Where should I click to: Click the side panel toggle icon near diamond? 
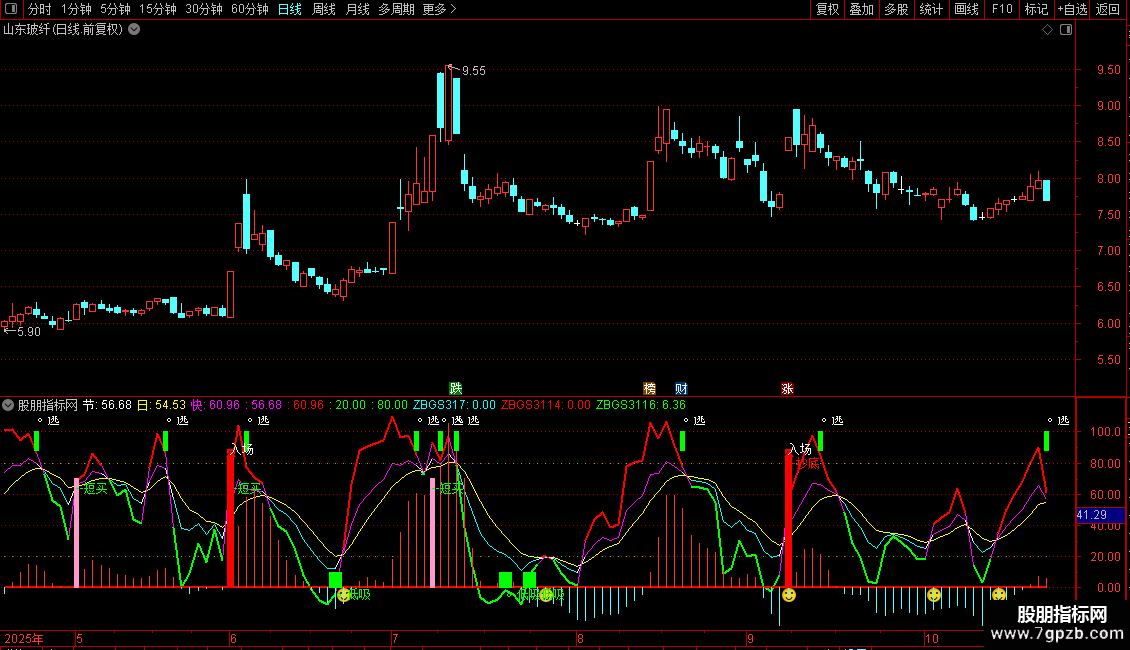coord(1066,30)
